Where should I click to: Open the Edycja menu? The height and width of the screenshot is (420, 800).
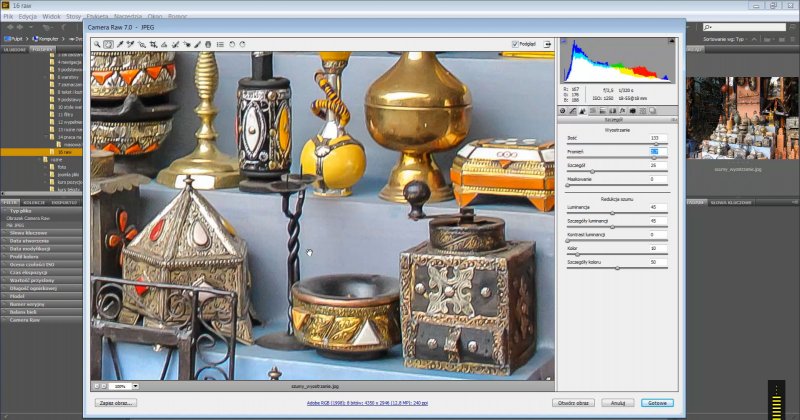[27, 17]
